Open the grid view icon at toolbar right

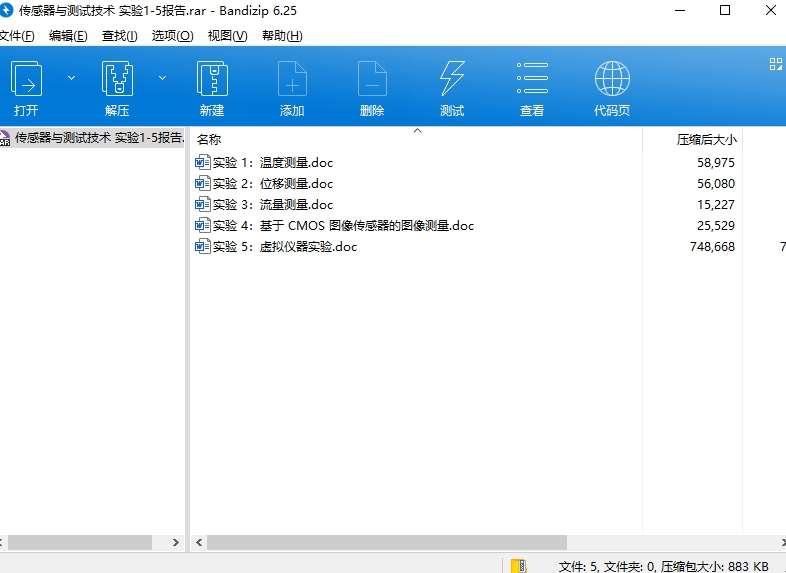coord(775,64)
